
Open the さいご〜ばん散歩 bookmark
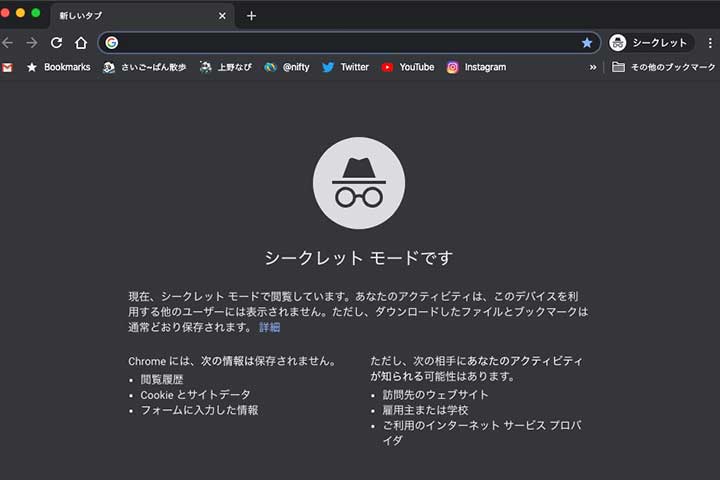coord(145,67)
